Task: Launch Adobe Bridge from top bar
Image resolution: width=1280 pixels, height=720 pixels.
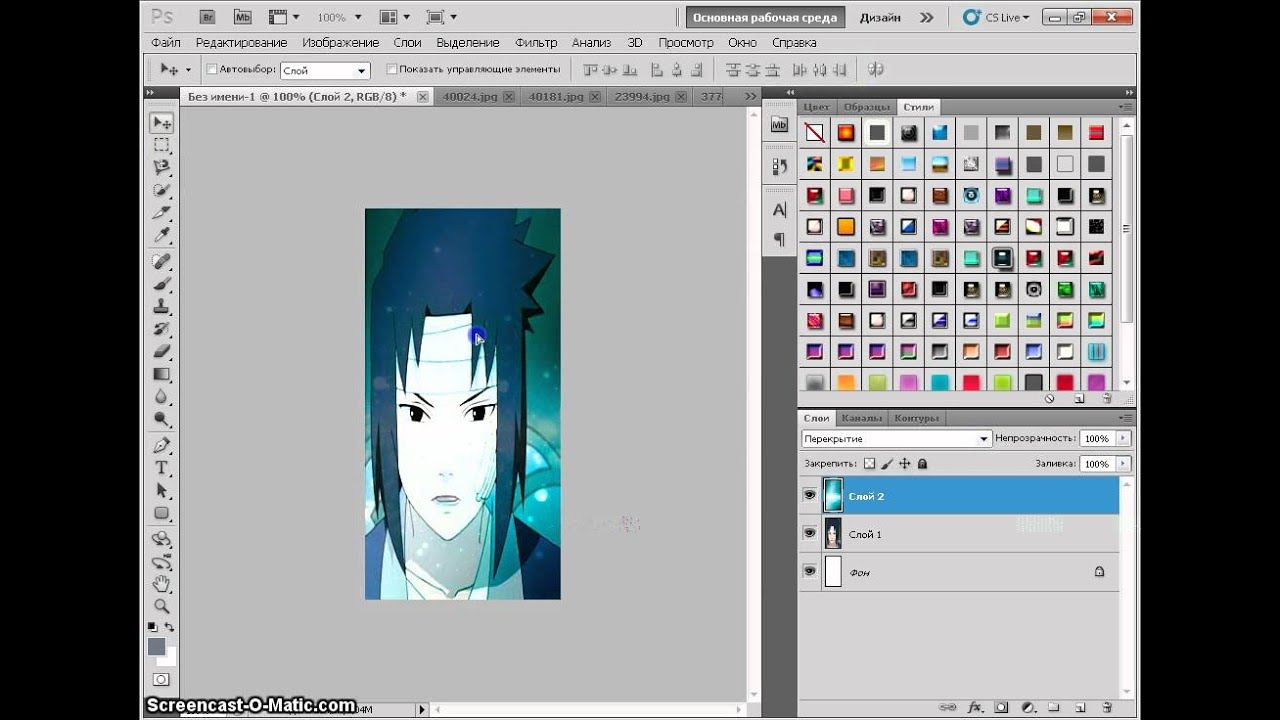Action: 207,17
